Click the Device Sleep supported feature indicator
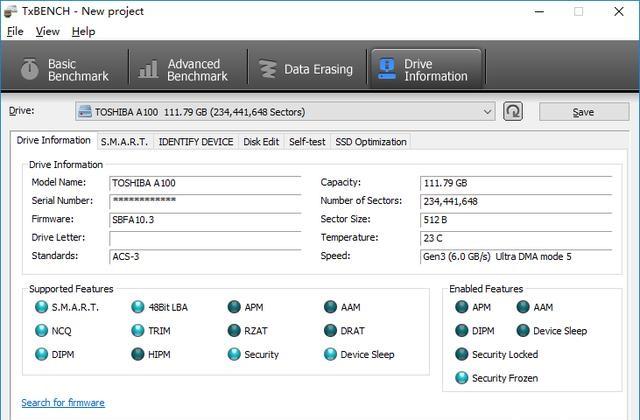This screenshot has height=420, width=640. coord(330,354)
